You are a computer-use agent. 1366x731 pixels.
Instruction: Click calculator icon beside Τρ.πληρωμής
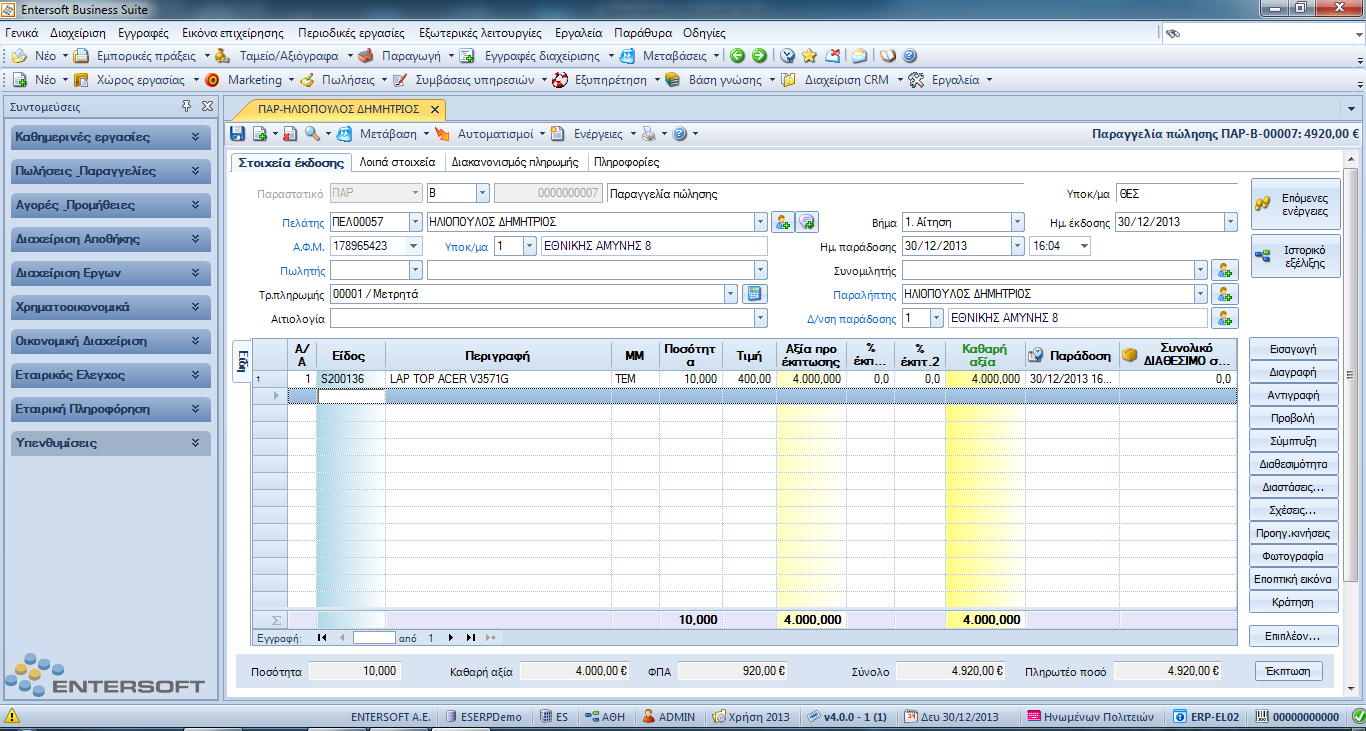tap(755, 293)
